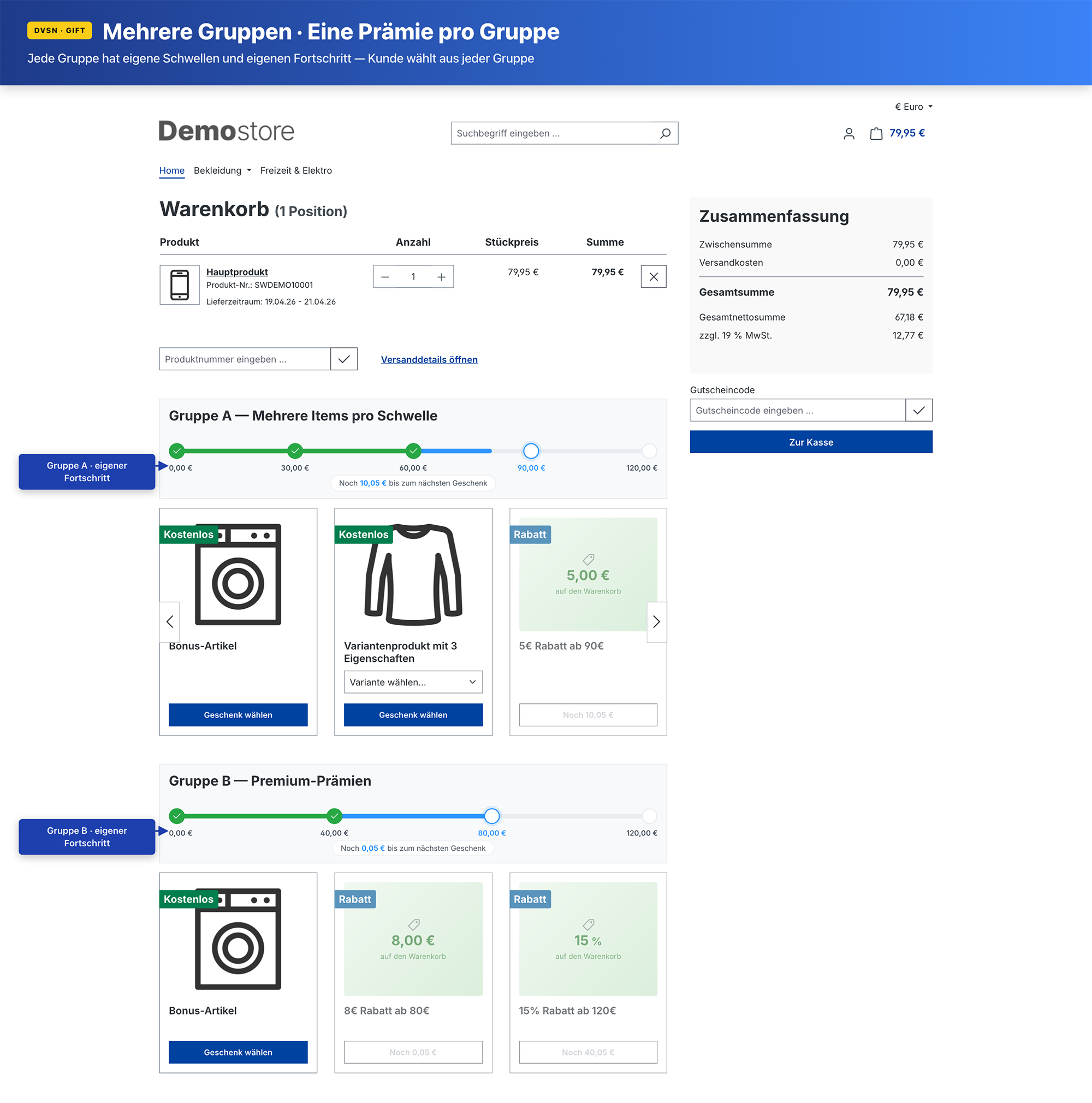The image size is (1092, 1103).
Task: Remove Hauptprodukt with the X button
Action: [654, 277]
